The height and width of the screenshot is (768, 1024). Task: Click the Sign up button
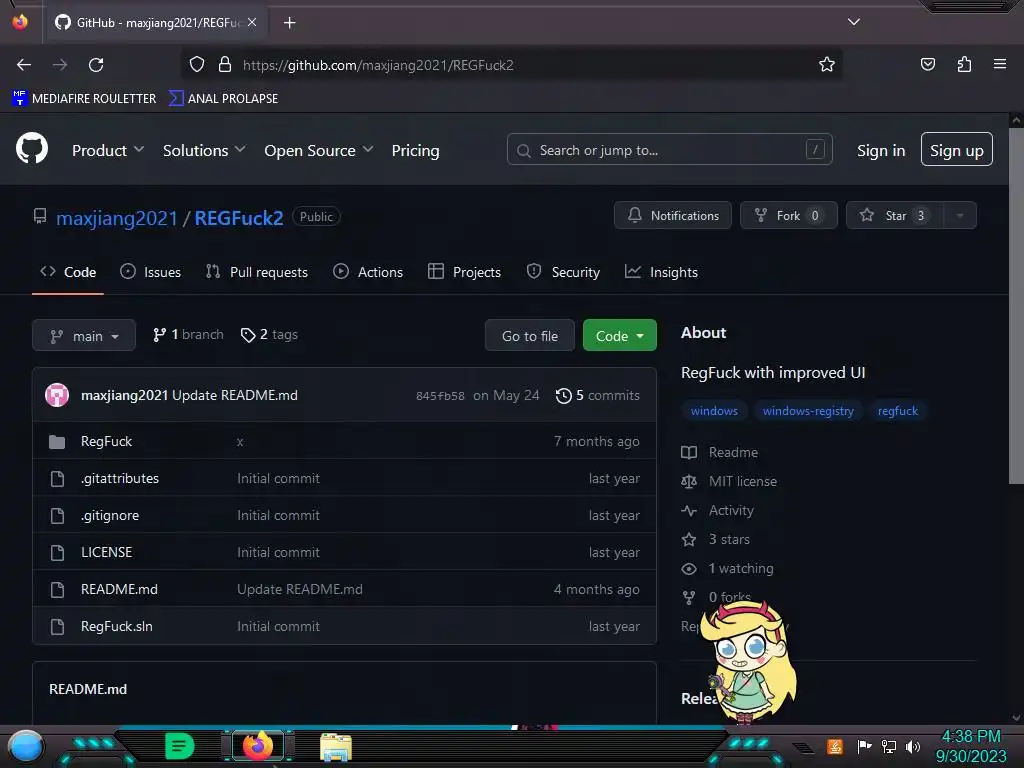[x=957, y=150]
